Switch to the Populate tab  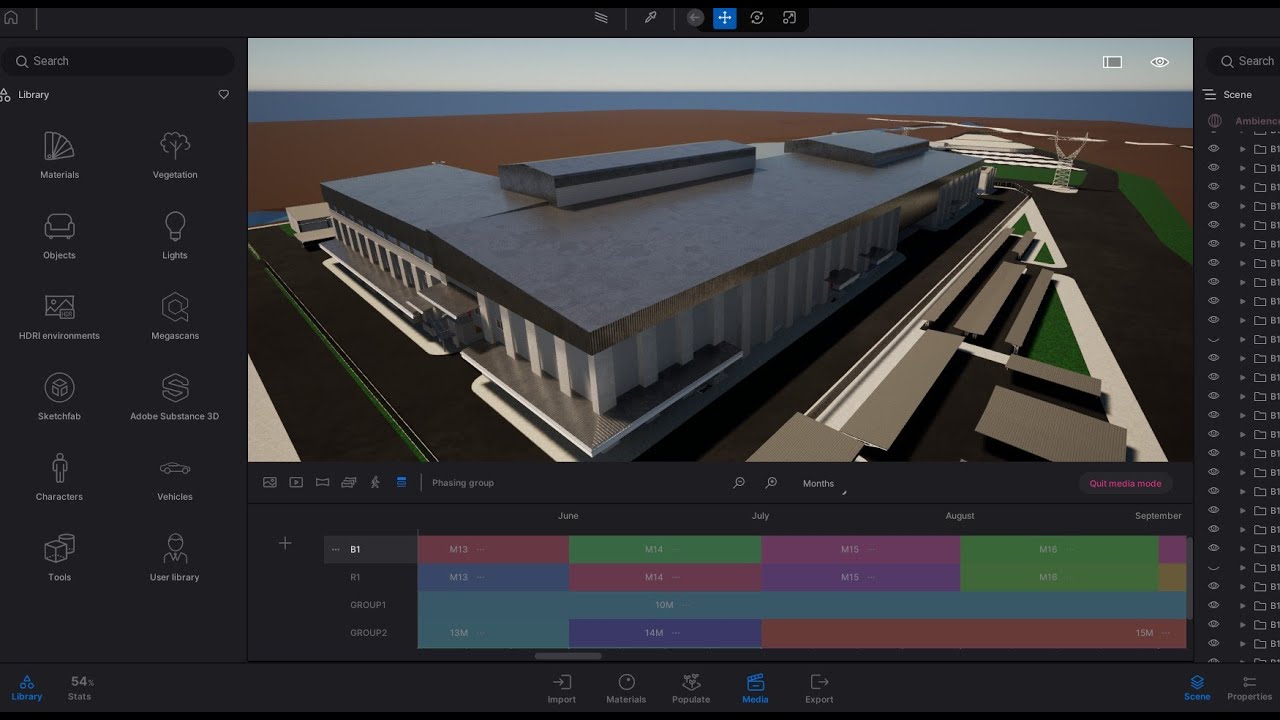click(691, 688)
